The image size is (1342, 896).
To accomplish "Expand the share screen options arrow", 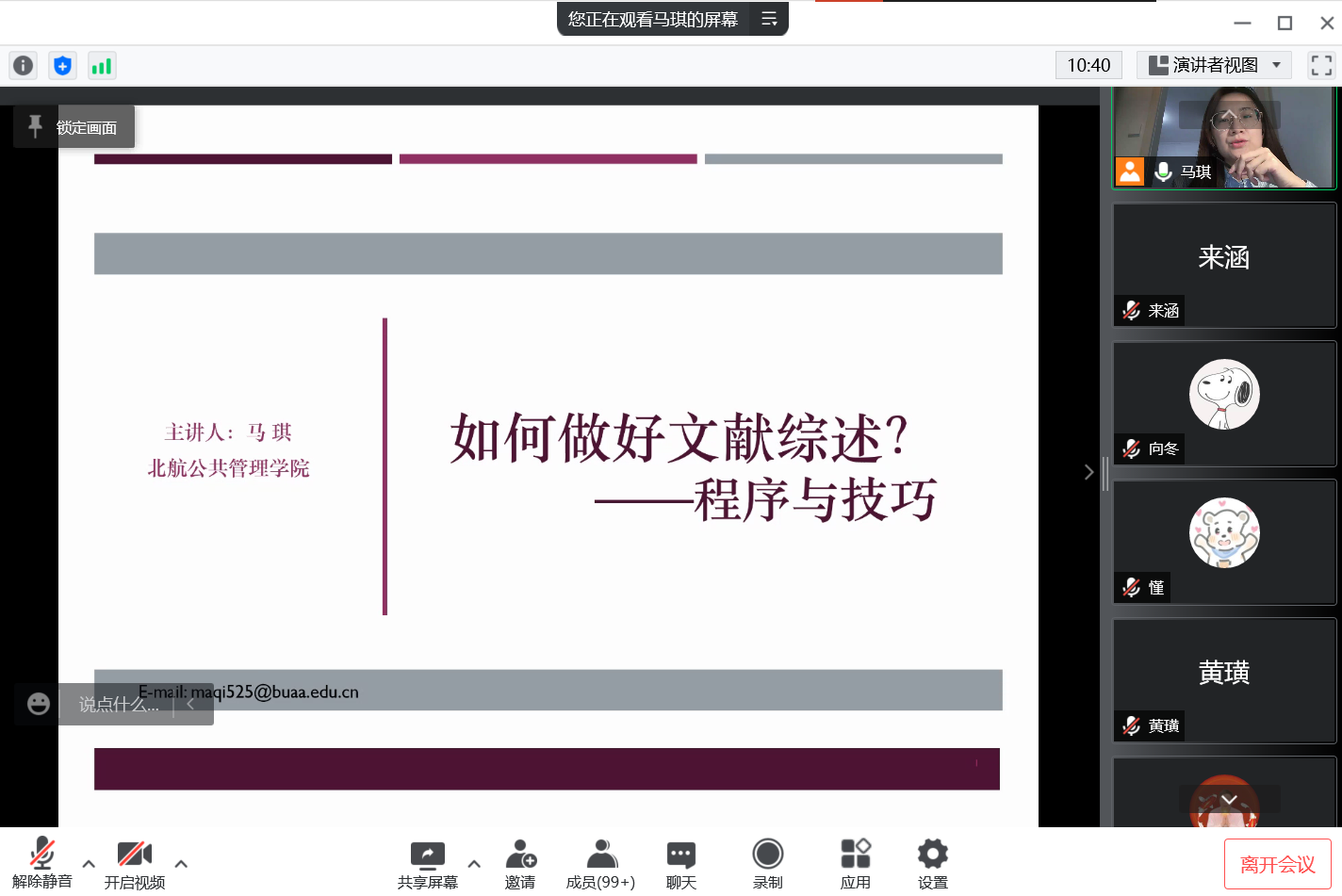I will tap(474, 863).
